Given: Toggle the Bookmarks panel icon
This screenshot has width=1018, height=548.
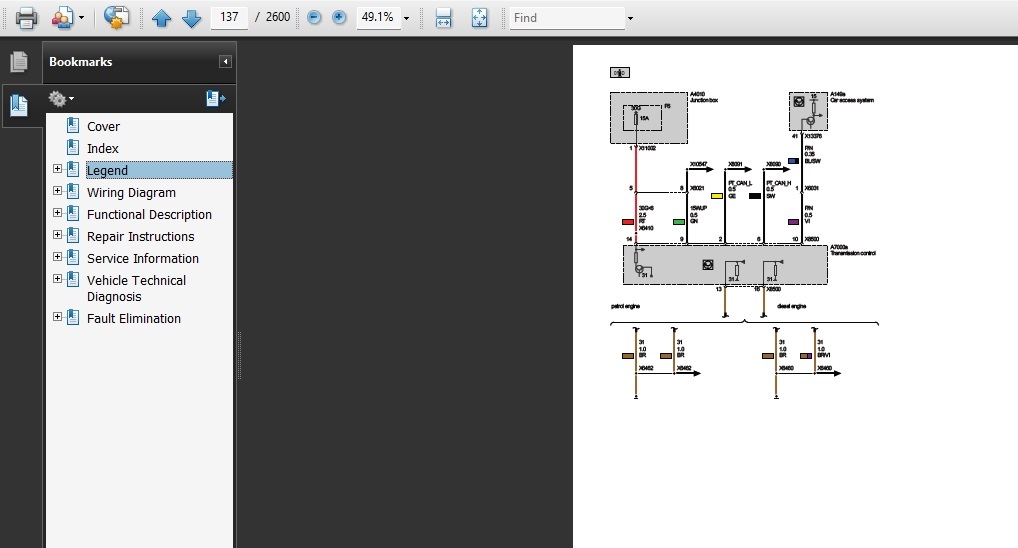Looking at the screenshot, I should [x=19, y=105].
